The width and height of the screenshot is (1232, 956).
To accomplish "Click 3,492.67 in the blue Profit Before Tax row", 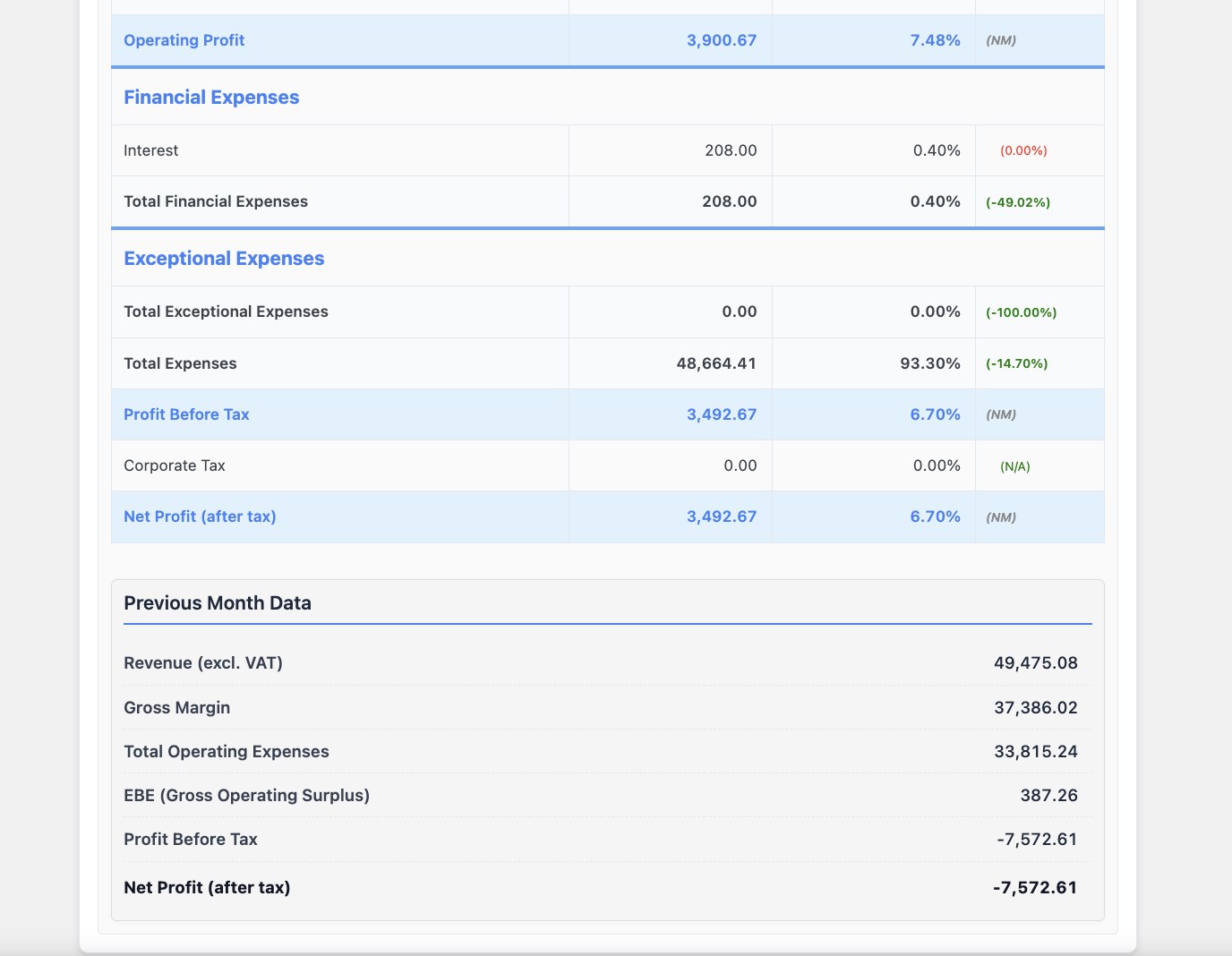I will [722, 414].
